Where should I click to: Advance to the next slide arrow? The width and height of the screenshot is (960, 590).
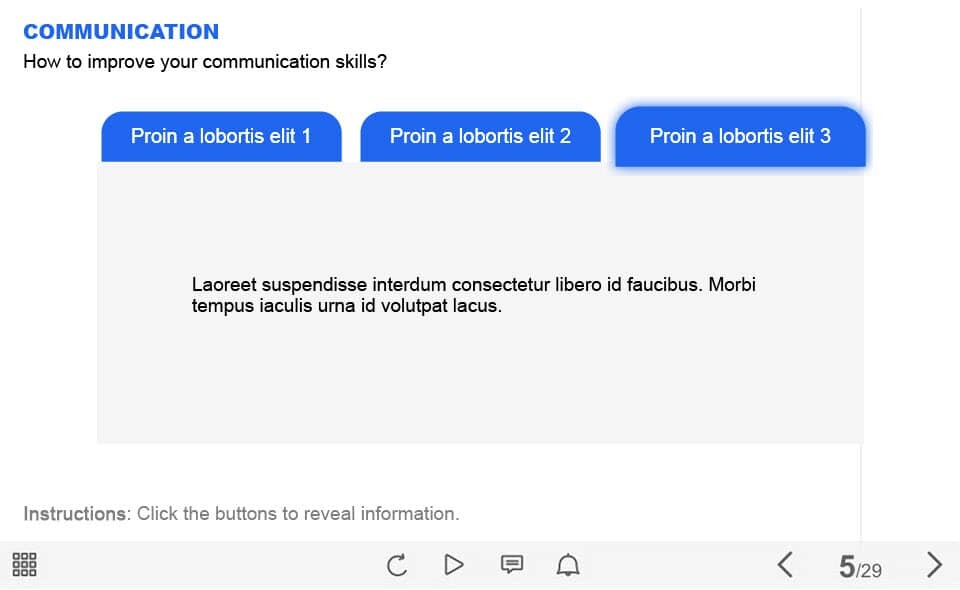click(934, 565)
